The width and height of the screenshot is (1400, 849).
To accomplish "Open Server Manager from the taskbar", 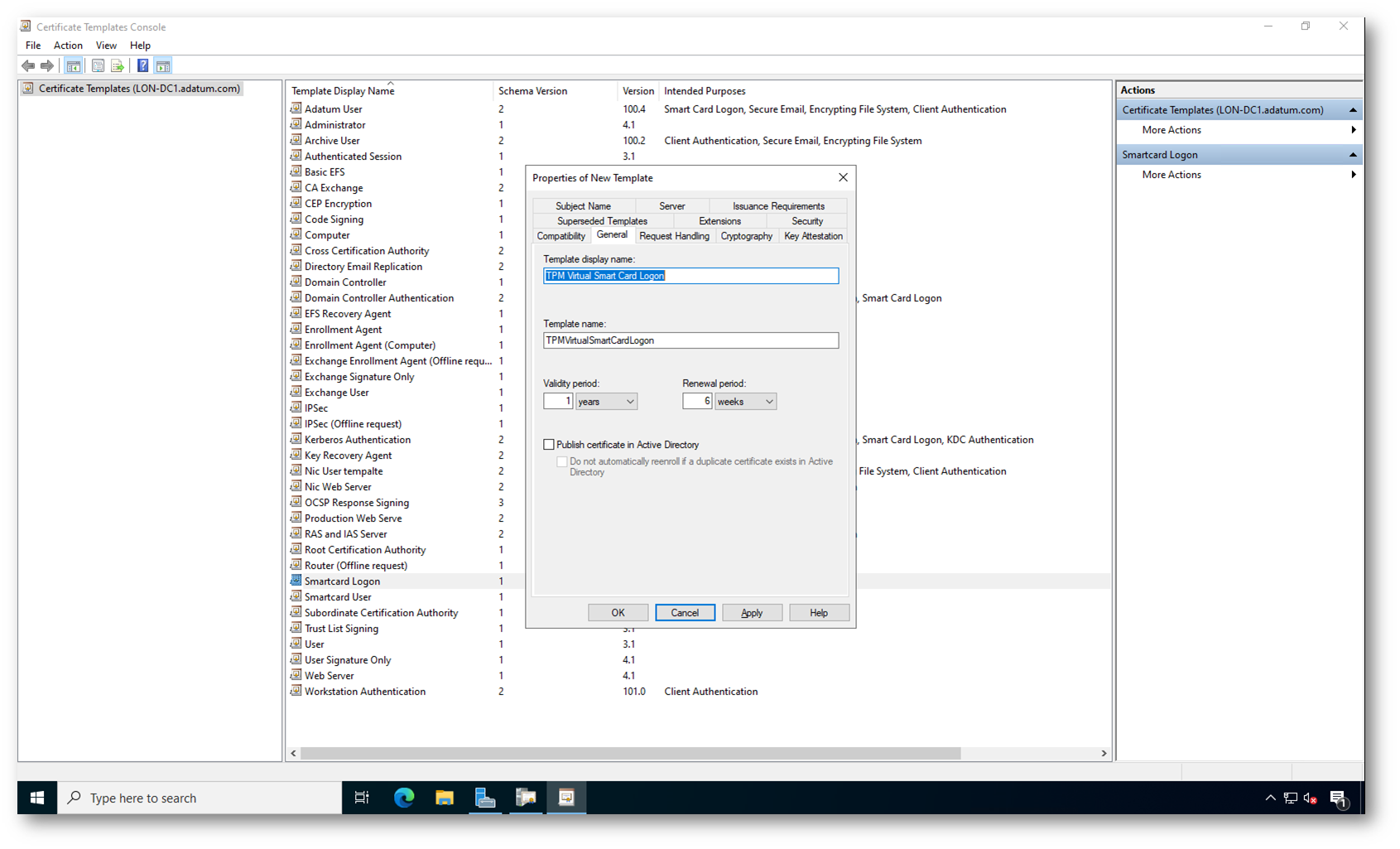I will (x=485, y=798).
